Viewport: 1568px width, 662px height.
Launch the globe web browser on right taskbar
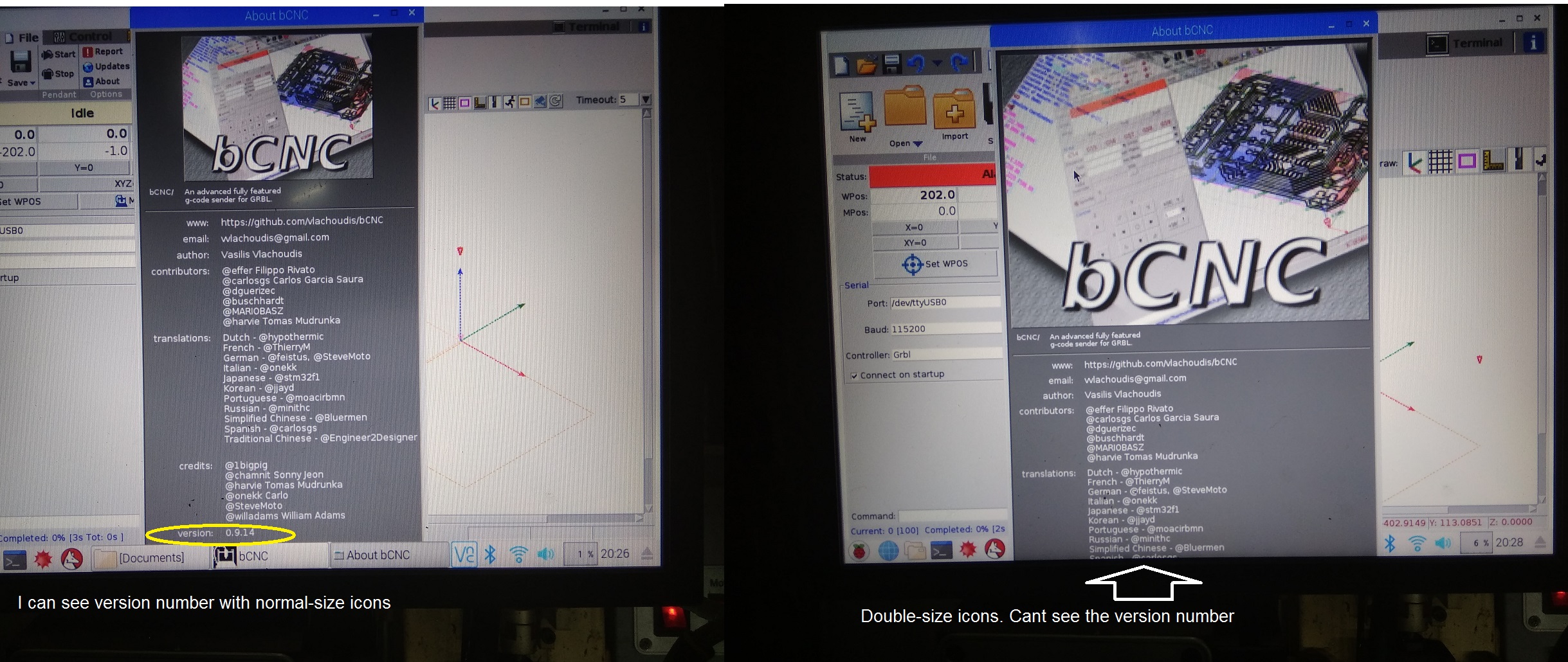(888, 551)
